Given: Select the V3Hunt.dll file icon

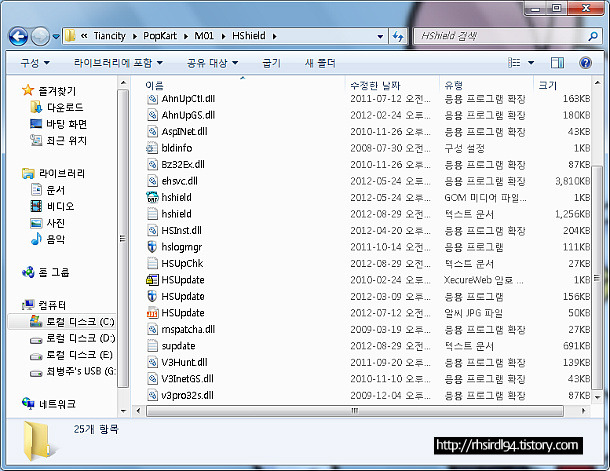Looking at the screenshot, I should [152, 362].
